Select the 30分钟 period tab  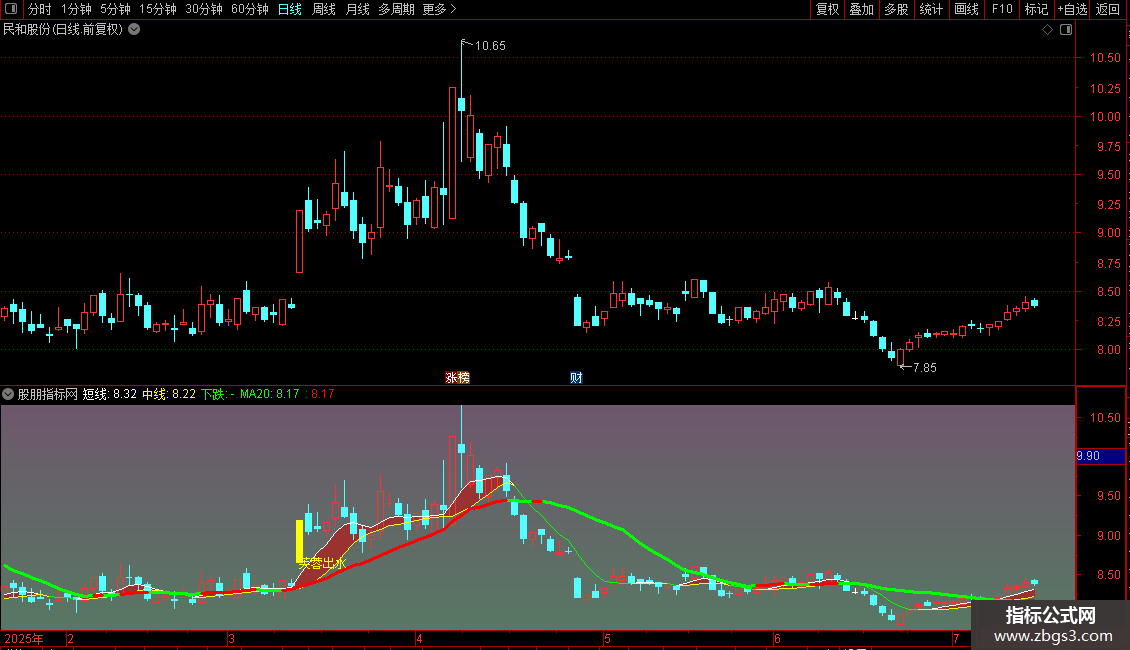coord(204,9)
